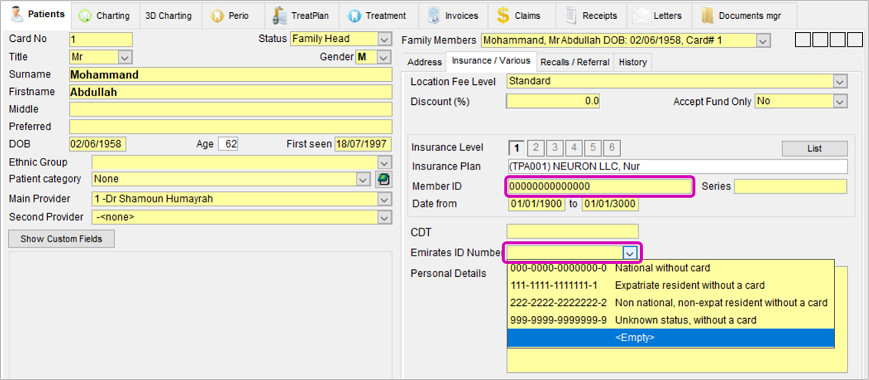The width and height of the screenshot is (869, 380).
Task: Open the Letters tab
Action: tap(659, 16)
